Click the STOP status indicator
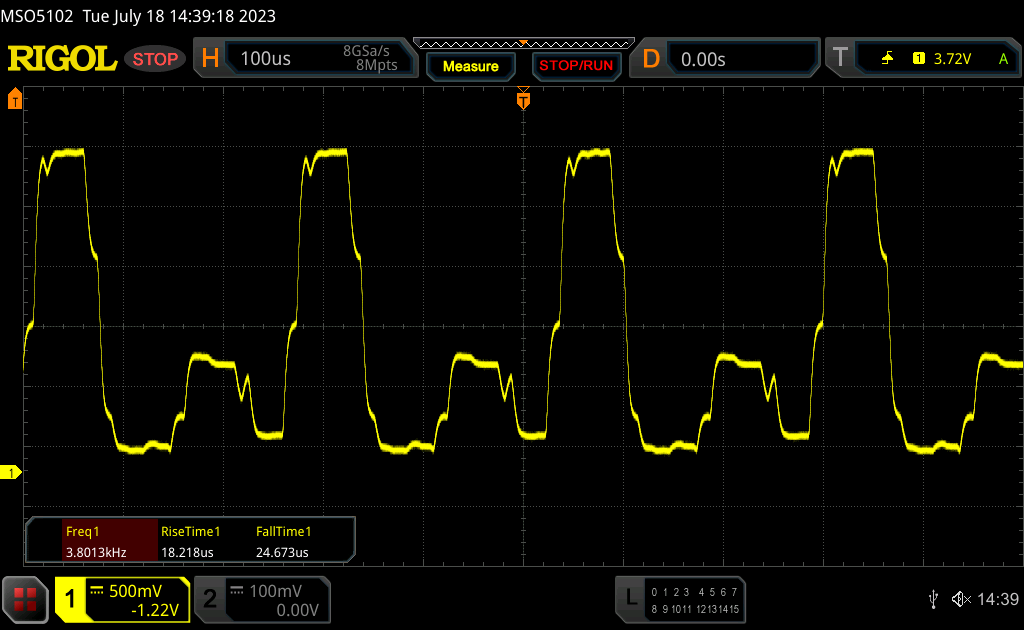Image resolution: width=1024 pixels, height=630 pixels. (155, 59)
